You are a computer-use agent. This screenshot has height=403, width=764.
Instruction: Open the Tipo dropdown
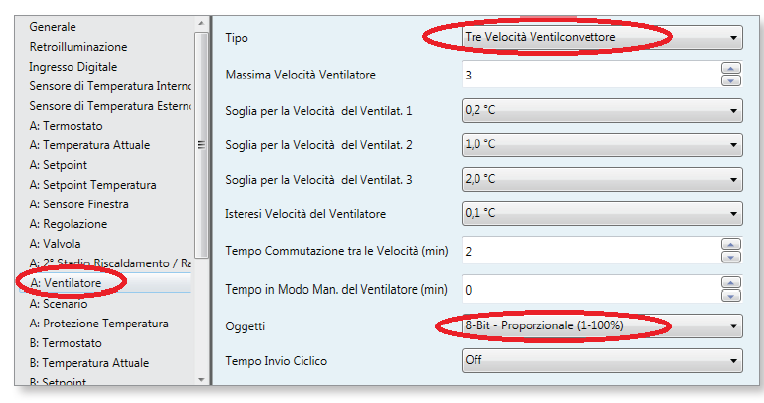point(602,38)
